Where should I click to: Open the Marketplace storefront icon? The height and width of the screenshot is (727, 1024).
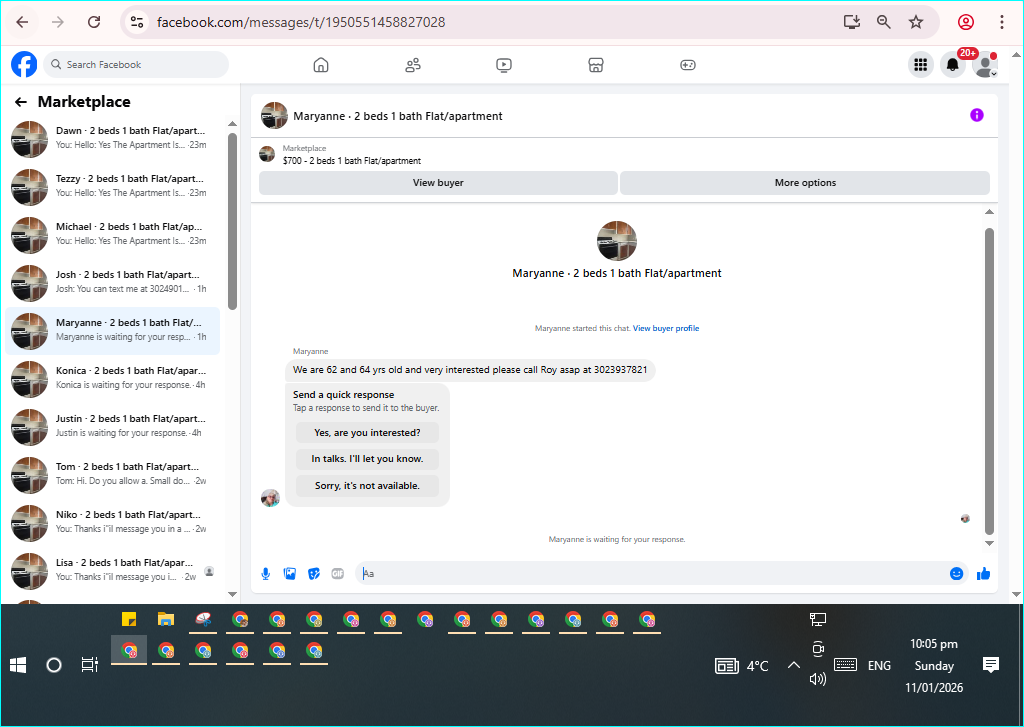point(596,65)
